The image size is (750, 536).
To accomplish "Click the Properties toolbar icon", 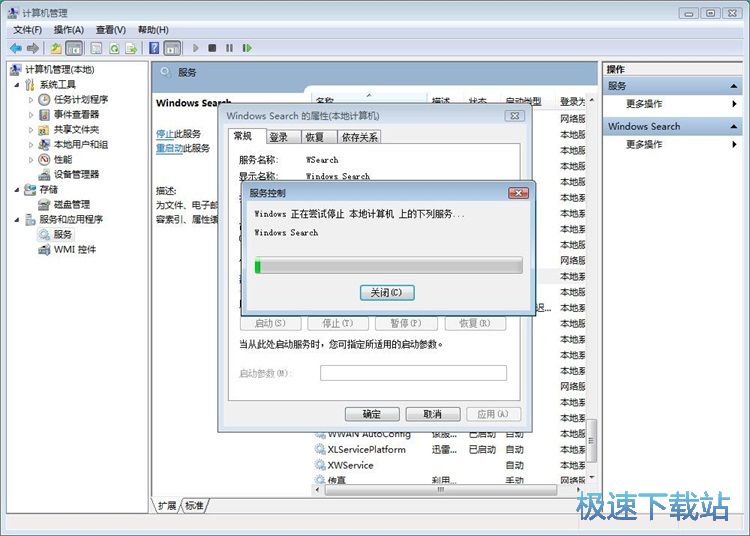I will click(97, 48).
